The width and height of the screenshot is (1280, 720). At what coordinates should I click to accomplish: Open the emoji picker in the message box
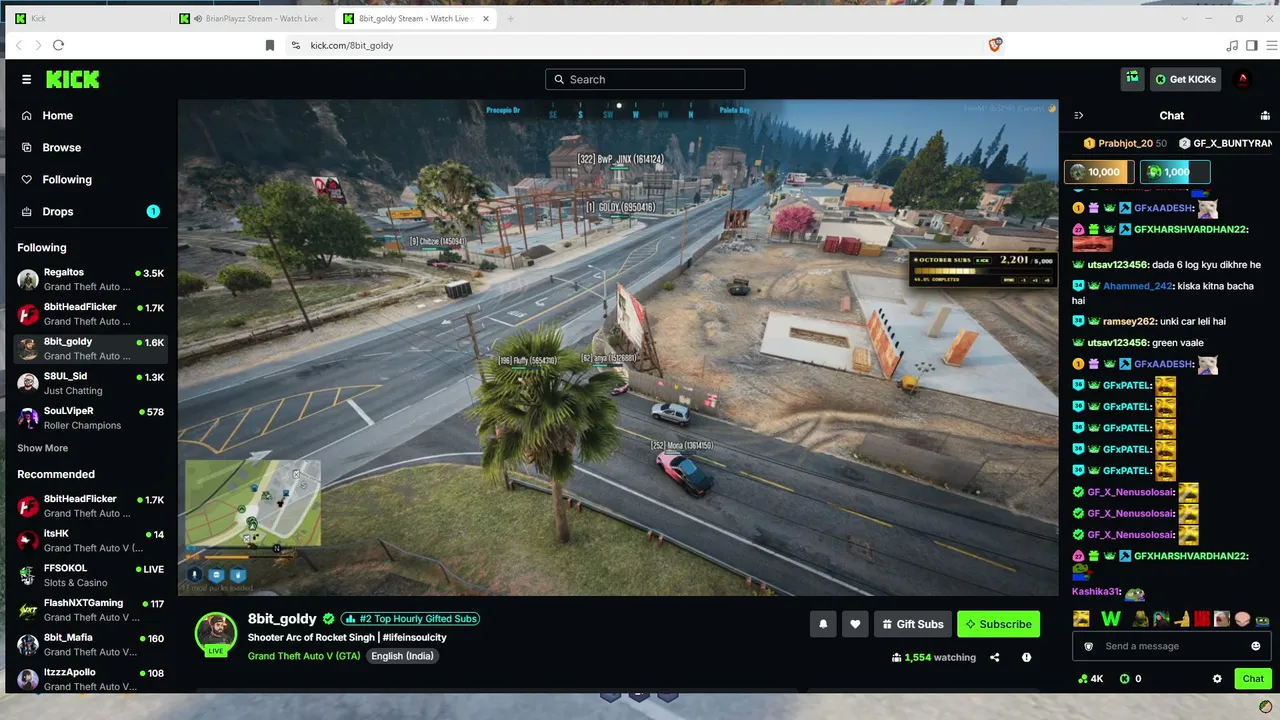coord(1256,646)
